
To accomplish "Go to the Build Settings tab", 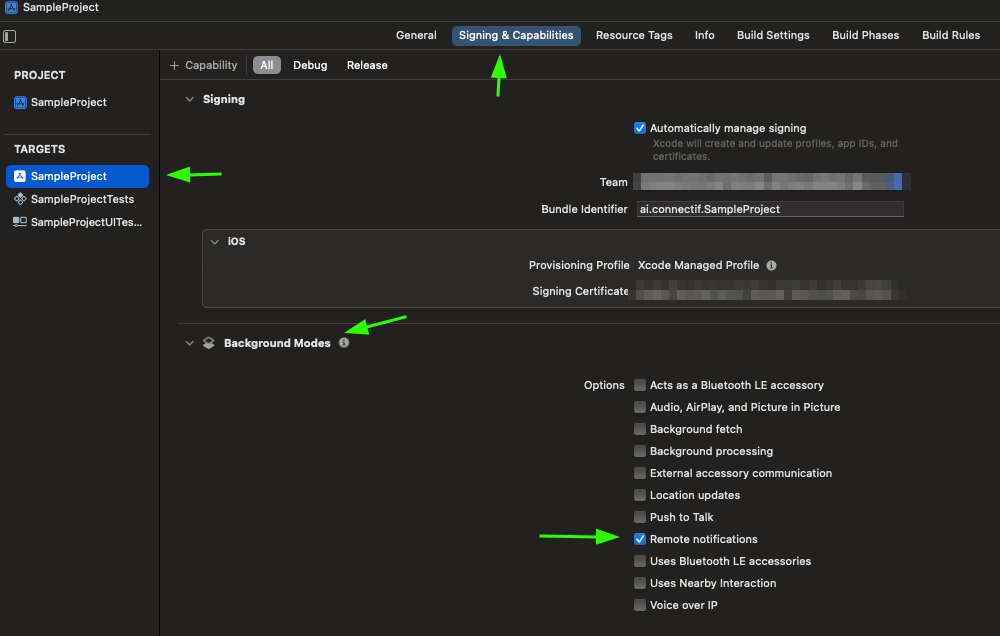I will 773,36.
